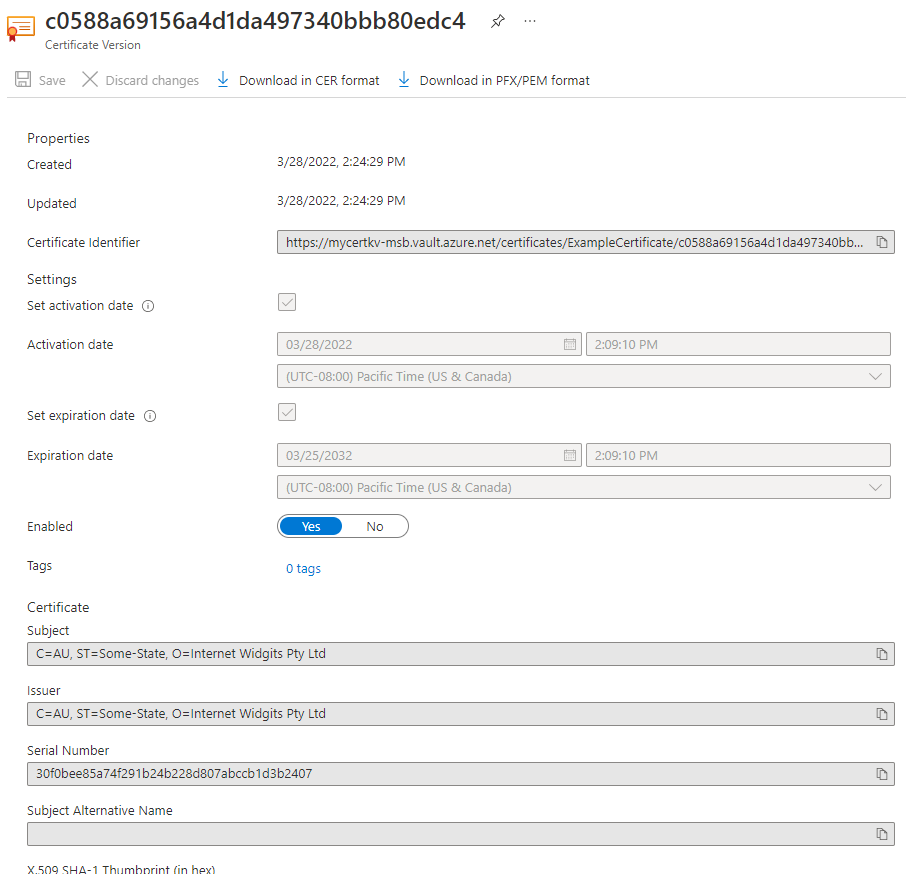Open the 0 tags link

(x=303, y=568)
